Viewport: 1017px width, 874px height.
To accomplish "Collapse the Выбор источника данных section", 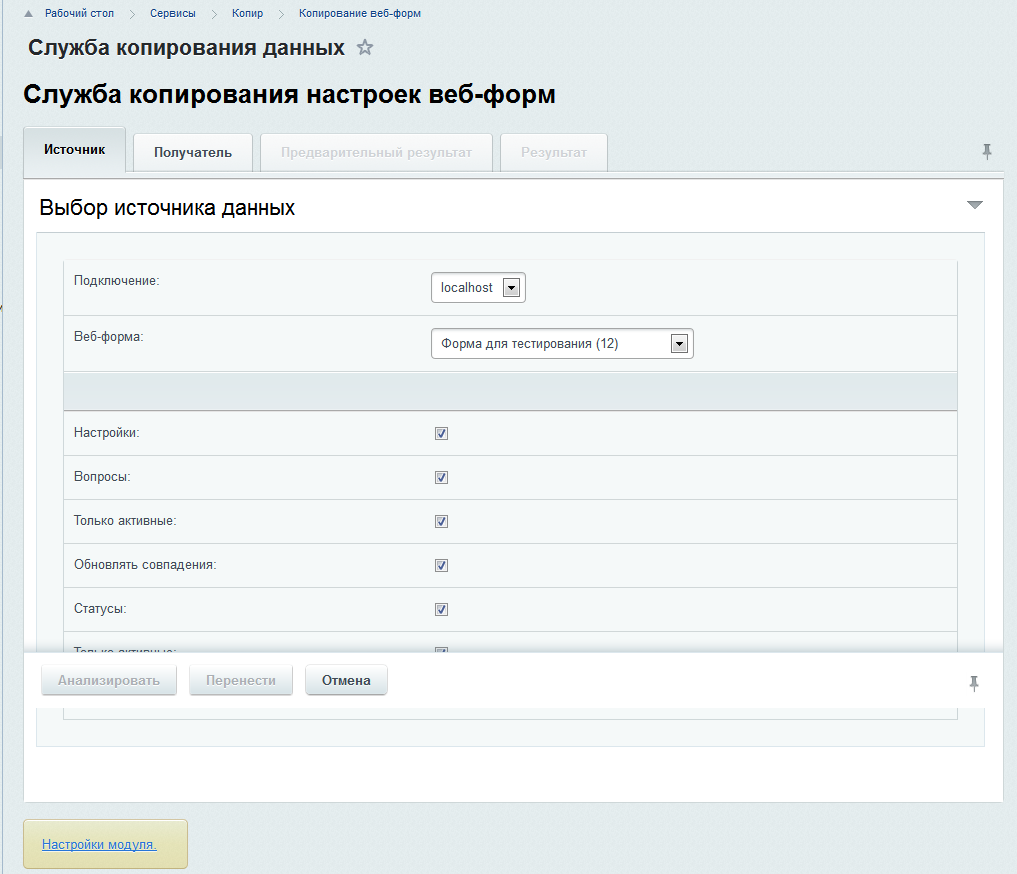I will click(975, 205).
